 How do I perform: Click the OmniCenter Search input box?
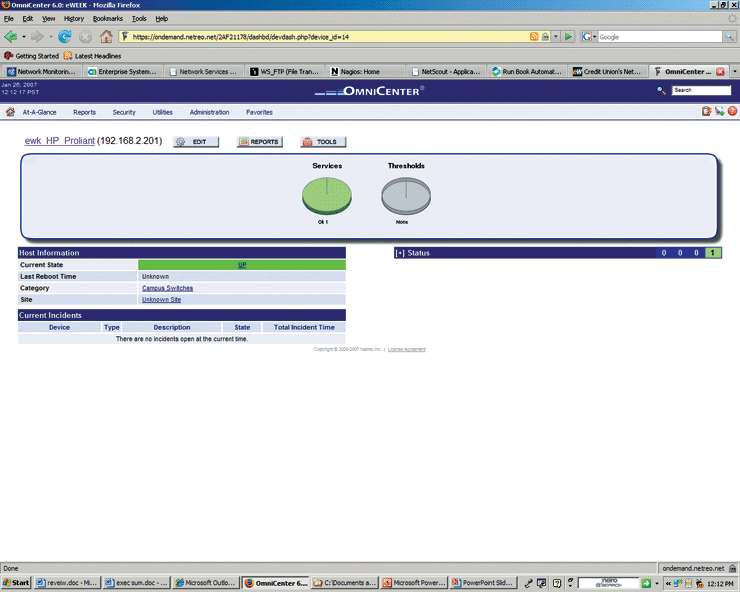(x=701, y=90)
